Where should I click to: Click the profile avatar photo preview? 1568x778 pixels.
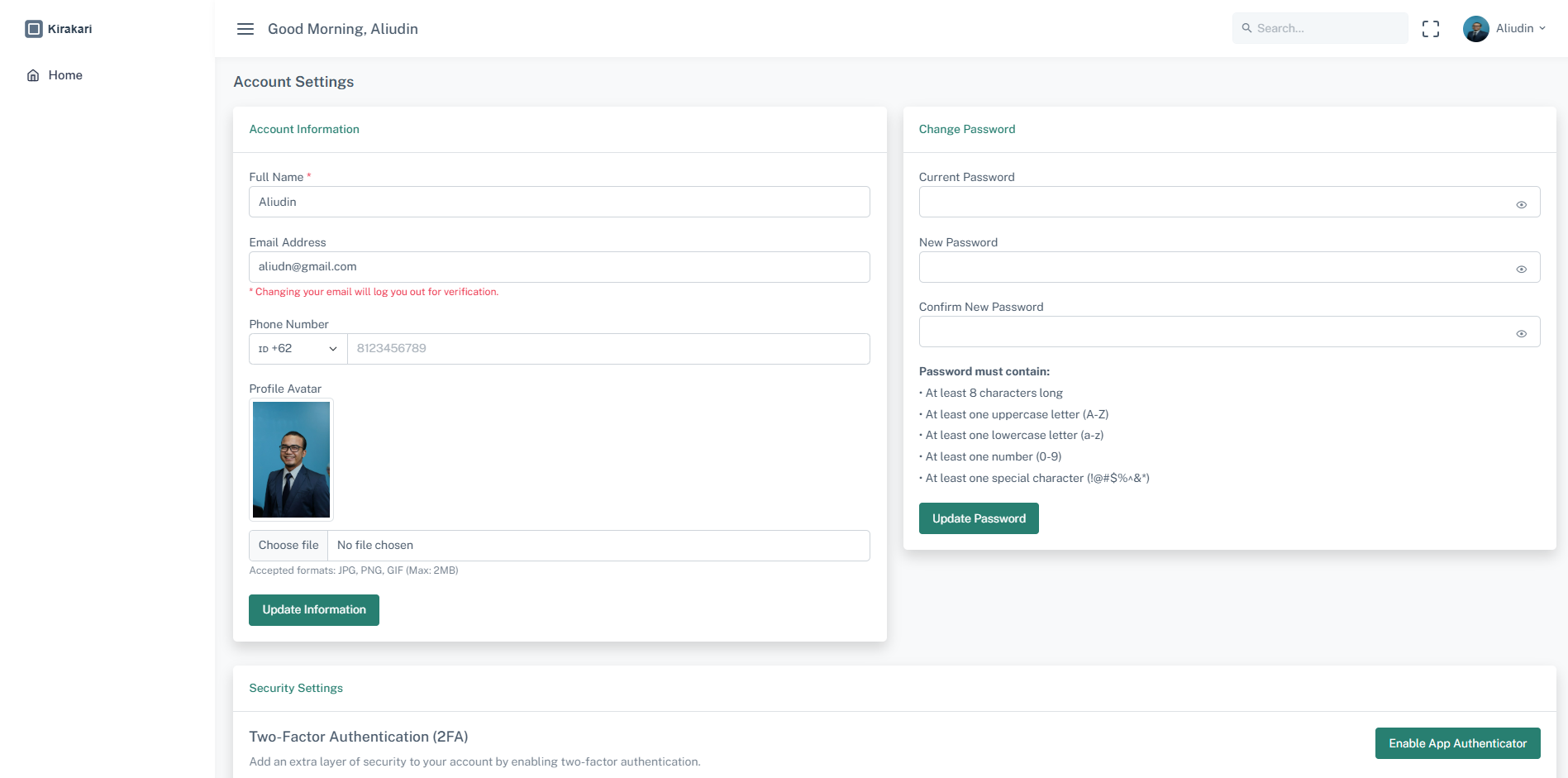(x=291, y=459)
